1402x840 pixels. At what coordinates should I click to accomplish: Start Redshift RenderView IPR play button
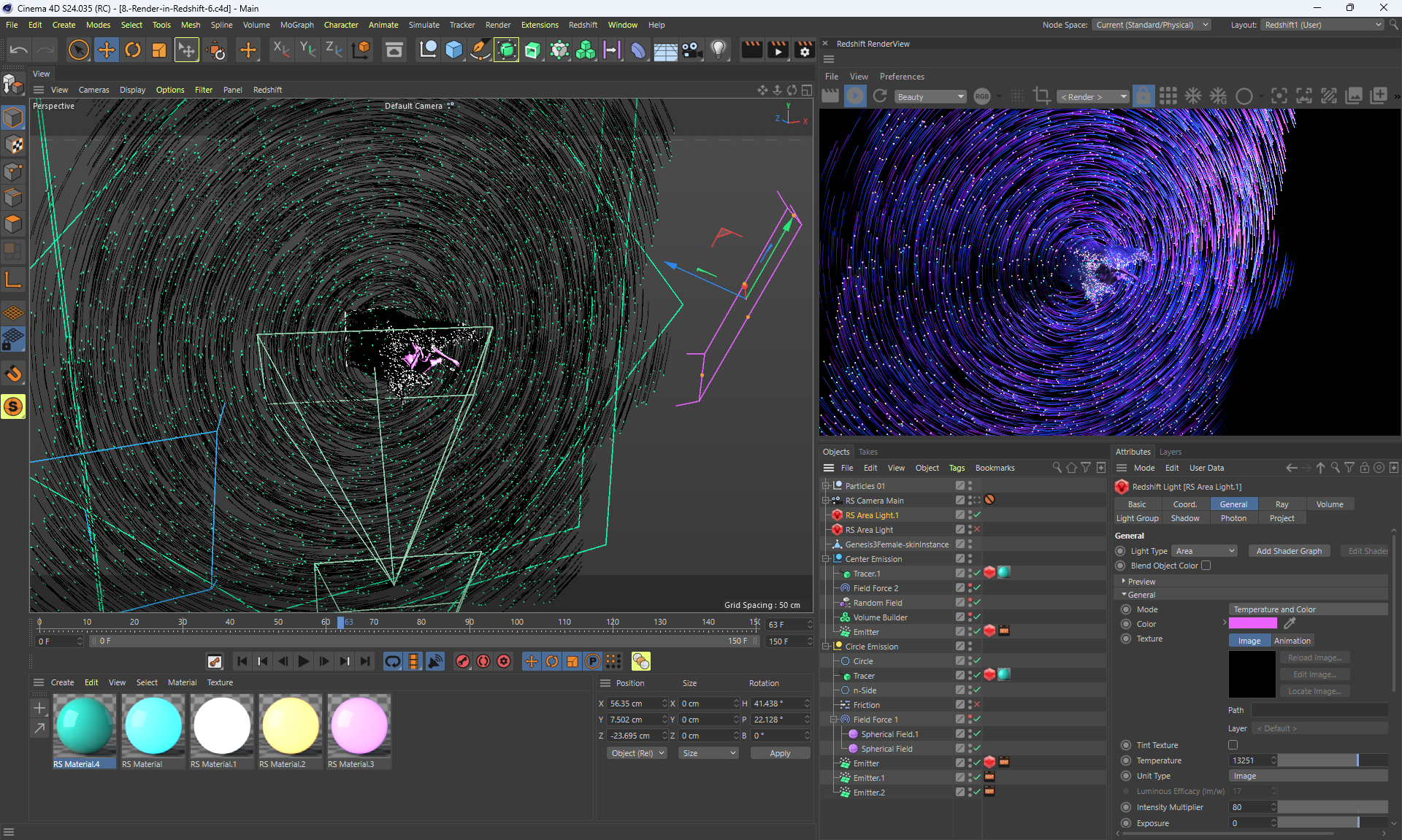pos(855,96)
